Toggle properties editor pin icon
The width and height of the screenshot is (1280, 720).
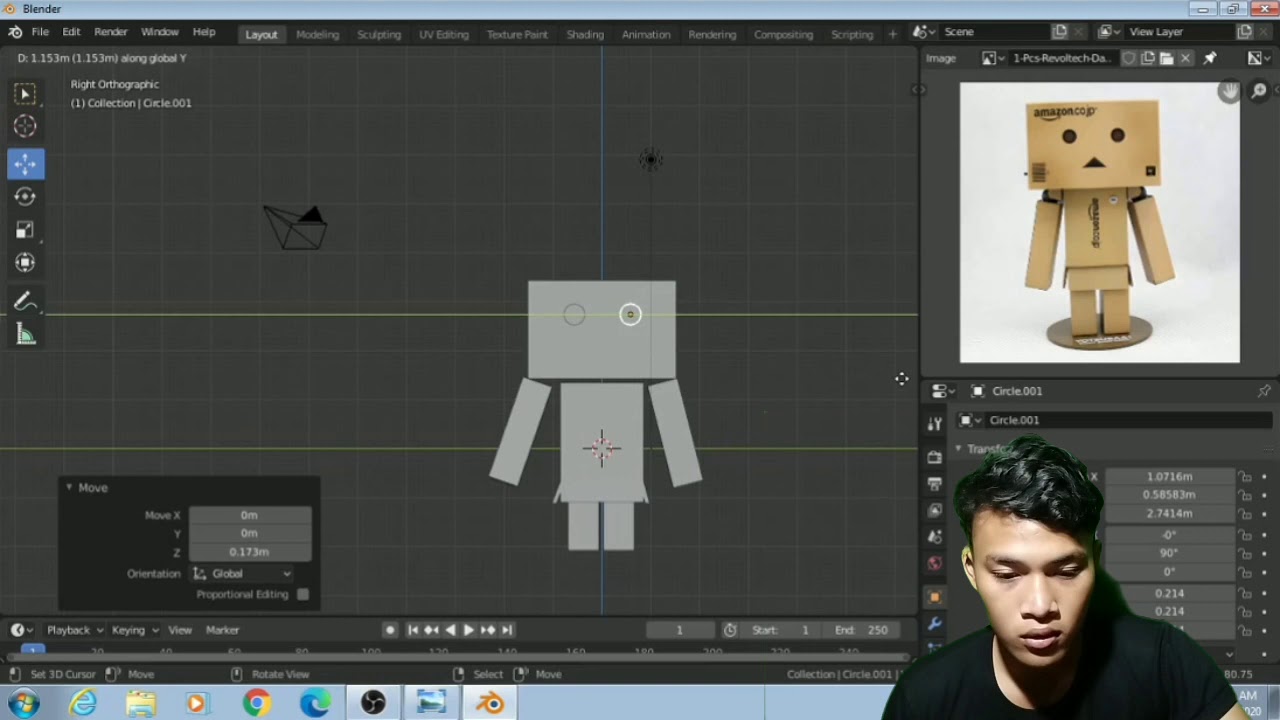click(1264, 391)
